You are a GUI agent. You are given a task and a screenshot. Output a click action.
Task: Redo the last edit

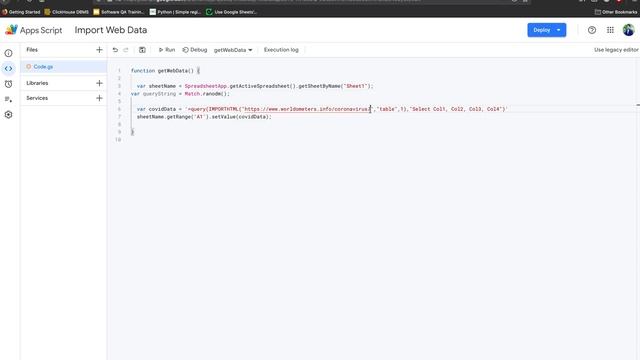(x=126, y=50)
